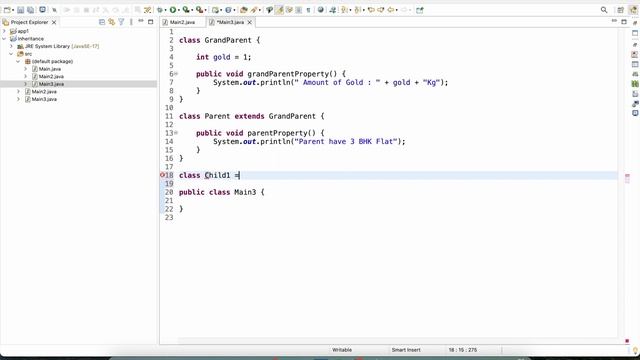Expand Main.java in default package
640x360 pixels.
pyautogui.click(x=25, y=69)
